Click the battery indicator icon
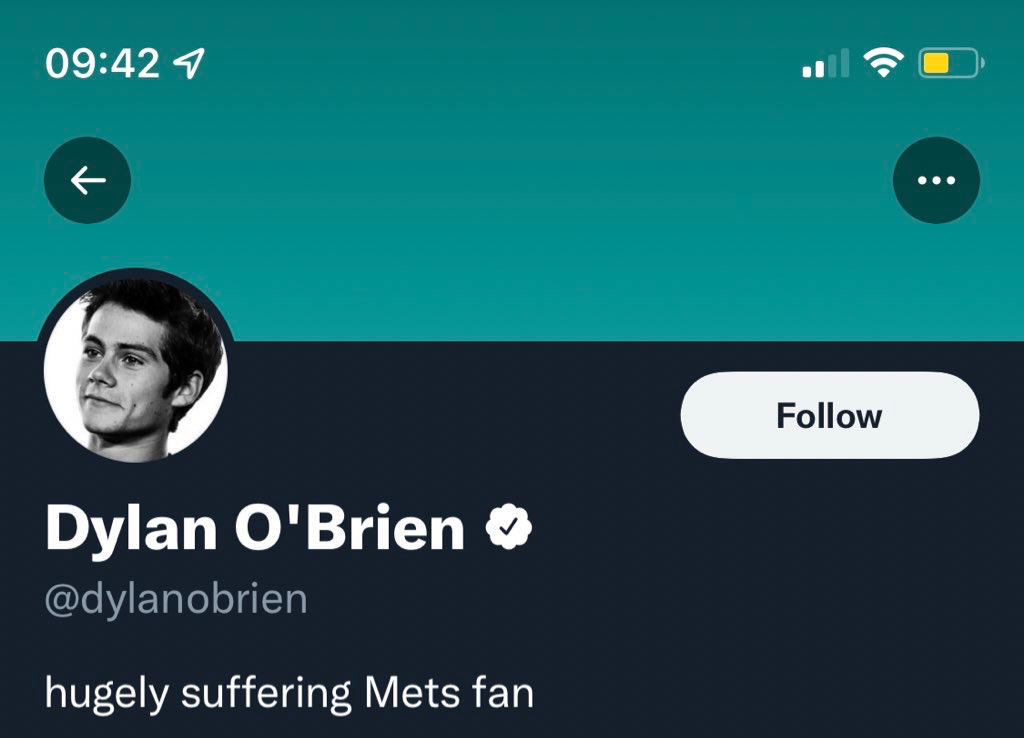 tap(951, 65)
